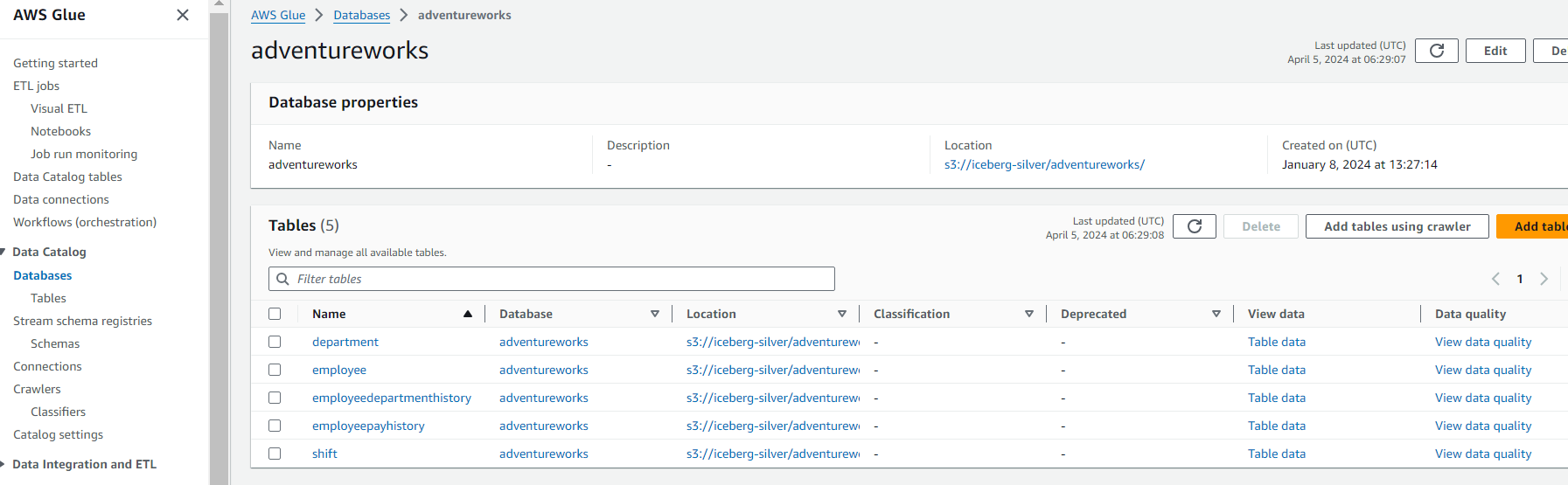
Task: Go to previous page of tables
Action: pos(1495,279)
